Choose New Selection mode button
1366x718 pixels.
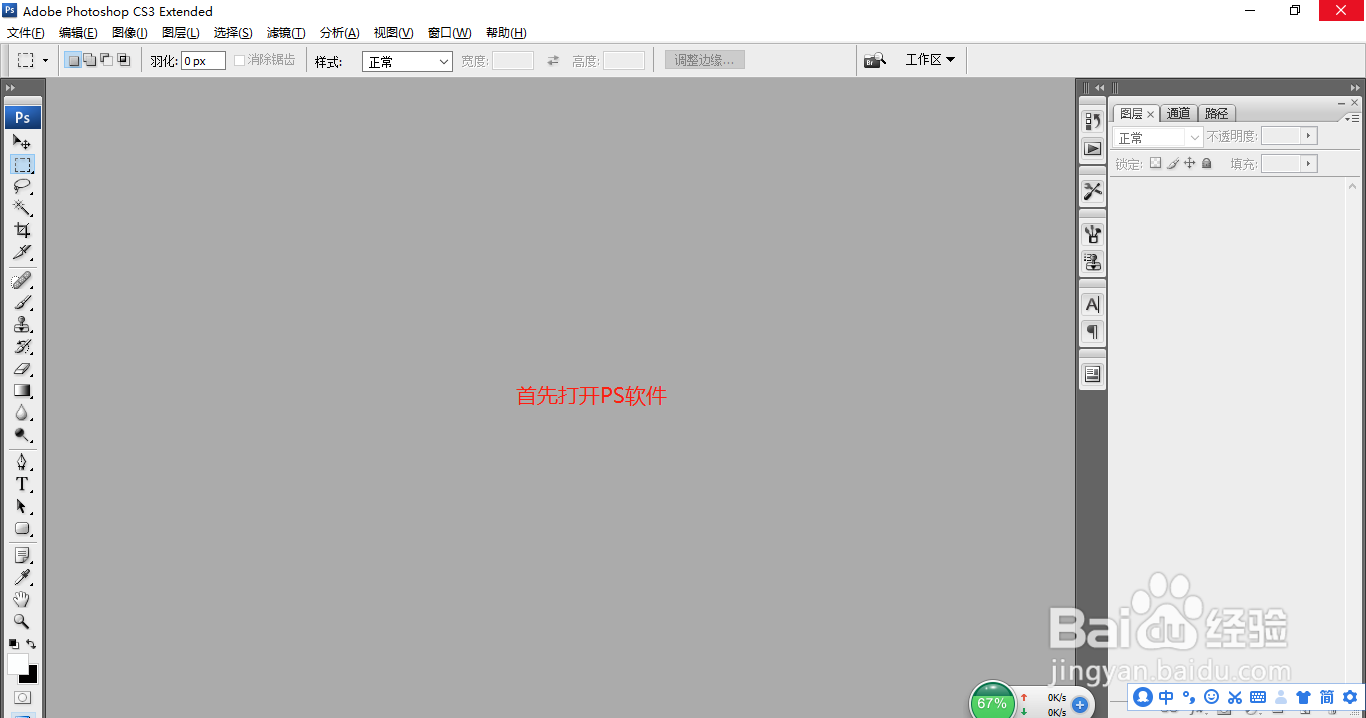[x=73, y=60]
